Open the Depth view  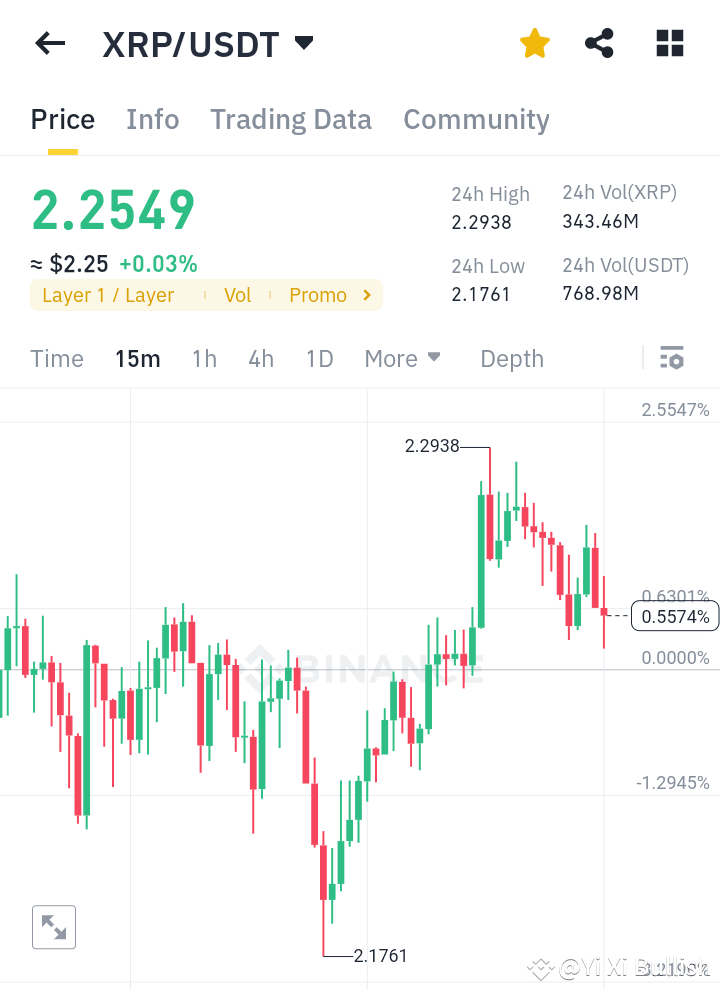pyautogui.click(x=511, y=358)
